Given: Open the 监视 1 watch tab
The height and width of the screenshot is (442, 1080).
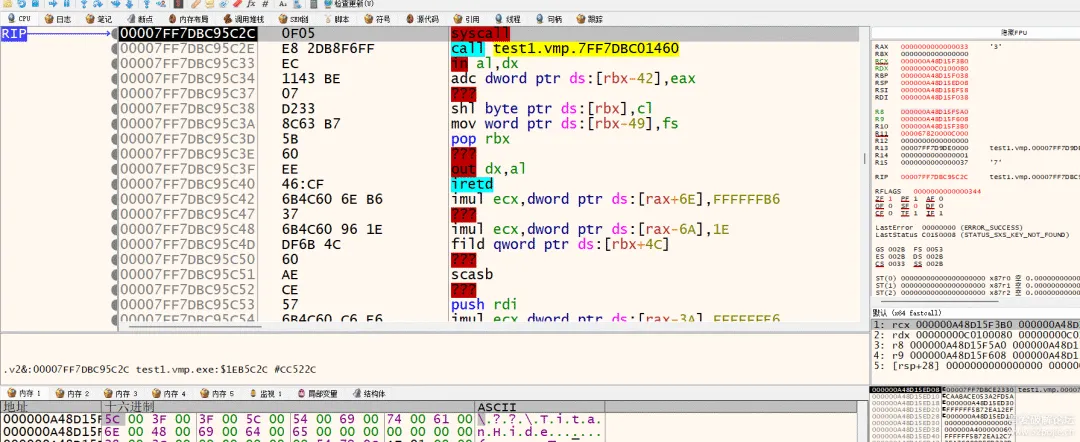Looking at the screenshot, I should 265,394.
